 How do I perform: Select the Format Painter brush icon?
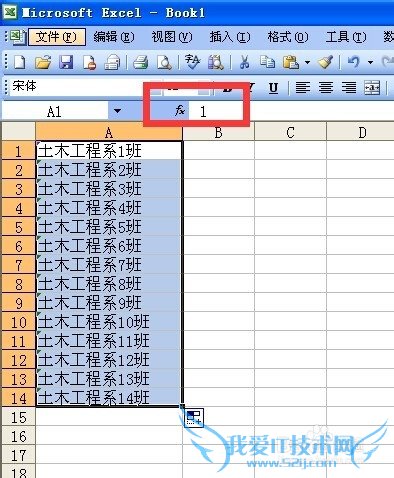(x=325, y=62)
